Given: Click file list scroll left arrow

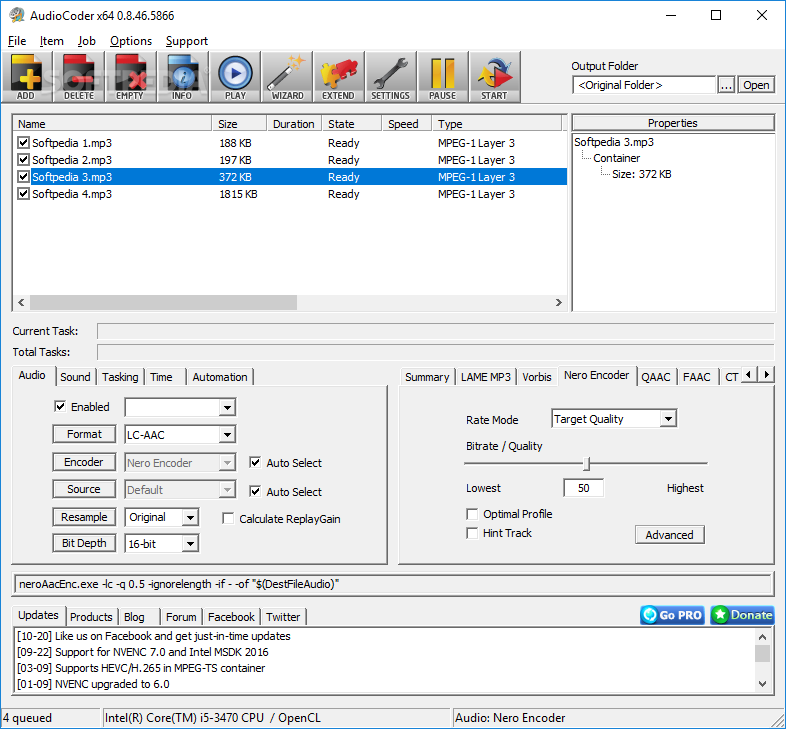Looking at the screenshot, I should [21, 302].
